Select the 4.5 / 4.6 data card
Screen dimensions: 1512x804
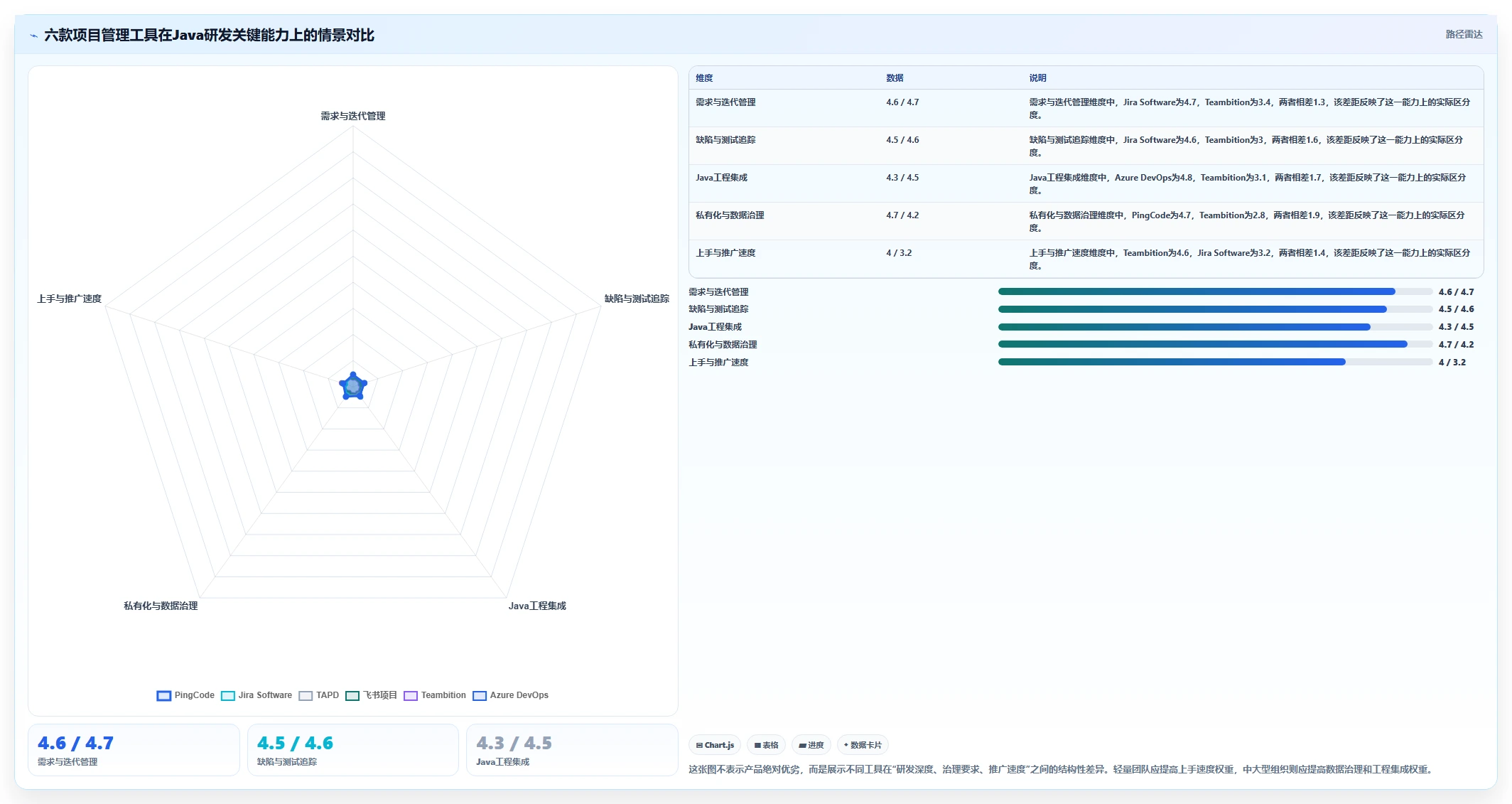pos(353,750)
